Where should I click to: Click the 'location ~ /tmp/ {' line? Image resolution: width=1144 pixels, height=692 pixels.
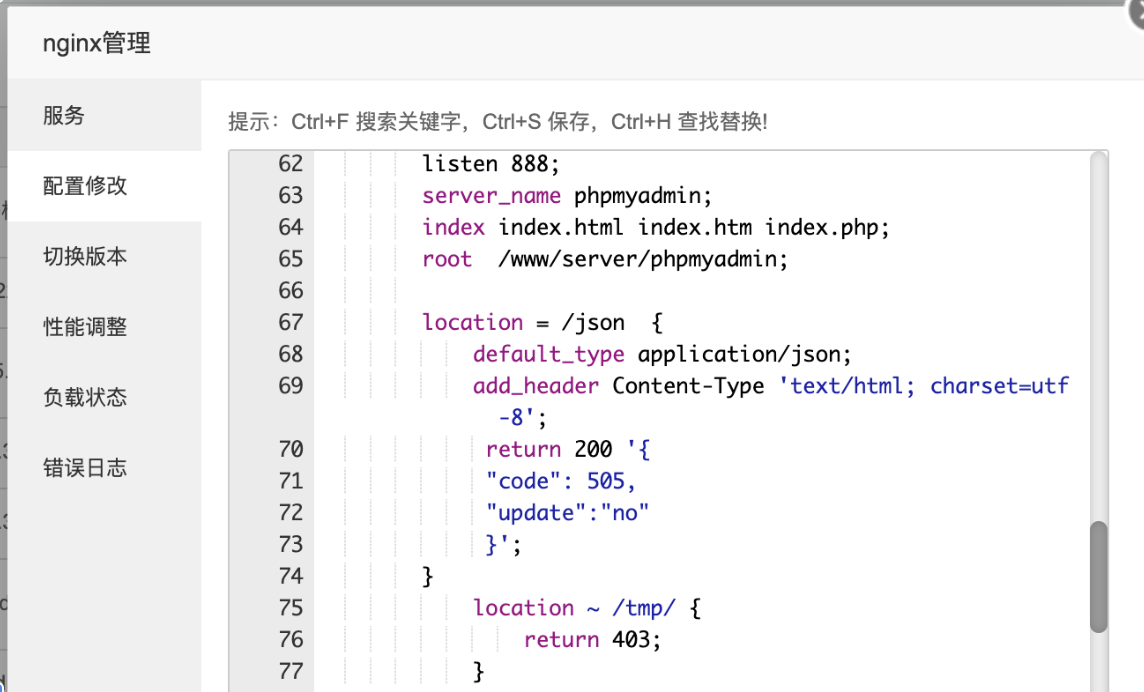(x=587, y=607)
